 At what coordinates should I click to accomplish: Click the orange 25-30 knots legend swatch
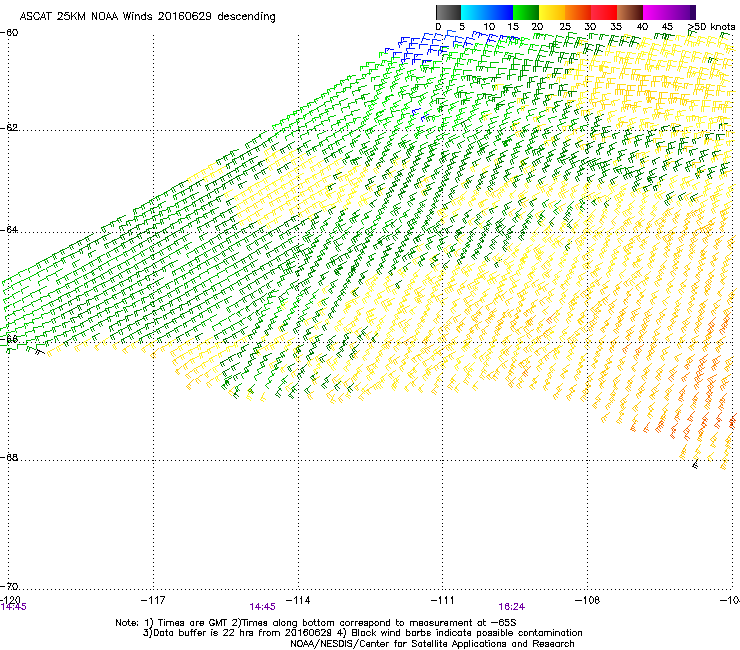pyautogui.click(x=578, y=12)
